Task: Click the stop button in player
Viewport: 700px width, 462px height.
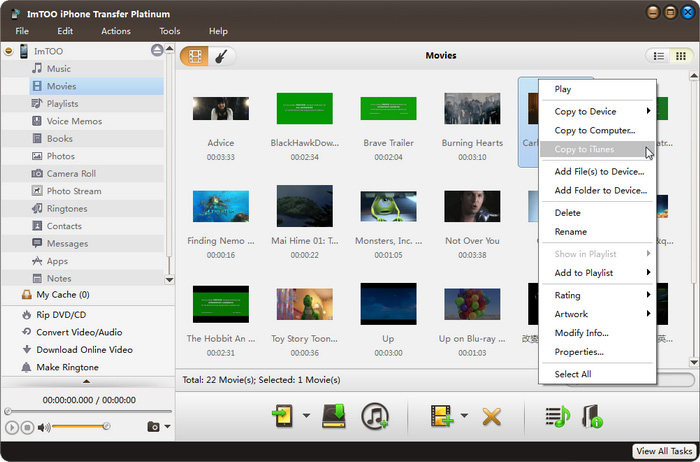Action: tap(27, 428)
